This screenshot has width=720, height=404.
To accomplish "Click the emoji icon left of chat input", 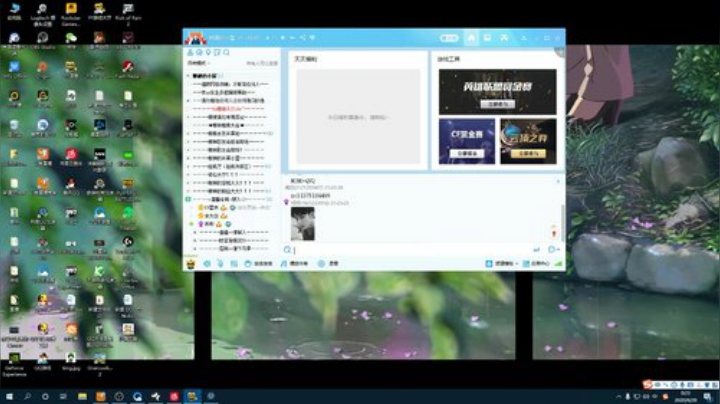I will coord(287,250).
